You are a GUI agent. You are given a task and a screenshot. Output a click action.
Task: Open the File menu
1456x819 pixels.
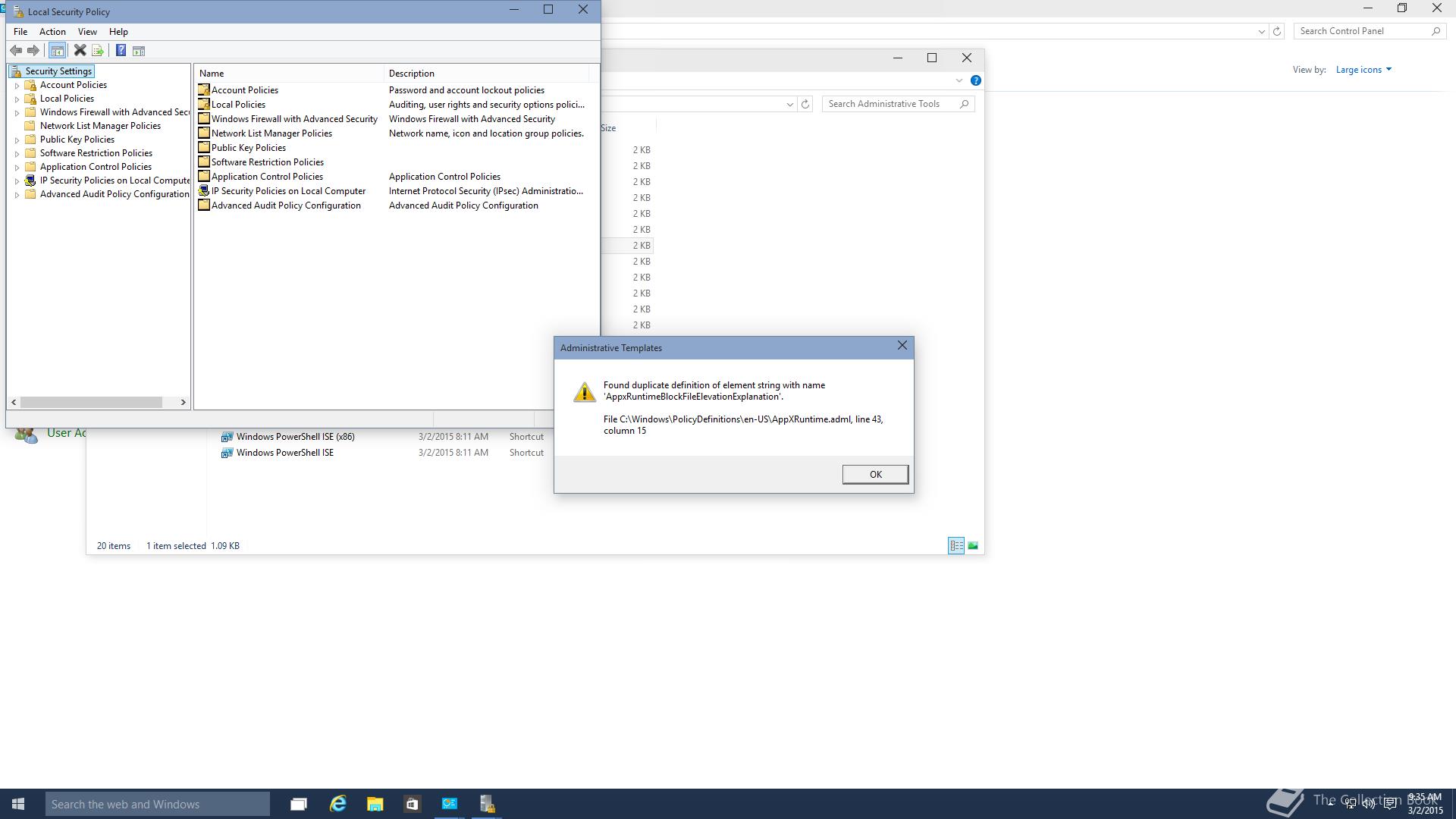pos(20,32)
